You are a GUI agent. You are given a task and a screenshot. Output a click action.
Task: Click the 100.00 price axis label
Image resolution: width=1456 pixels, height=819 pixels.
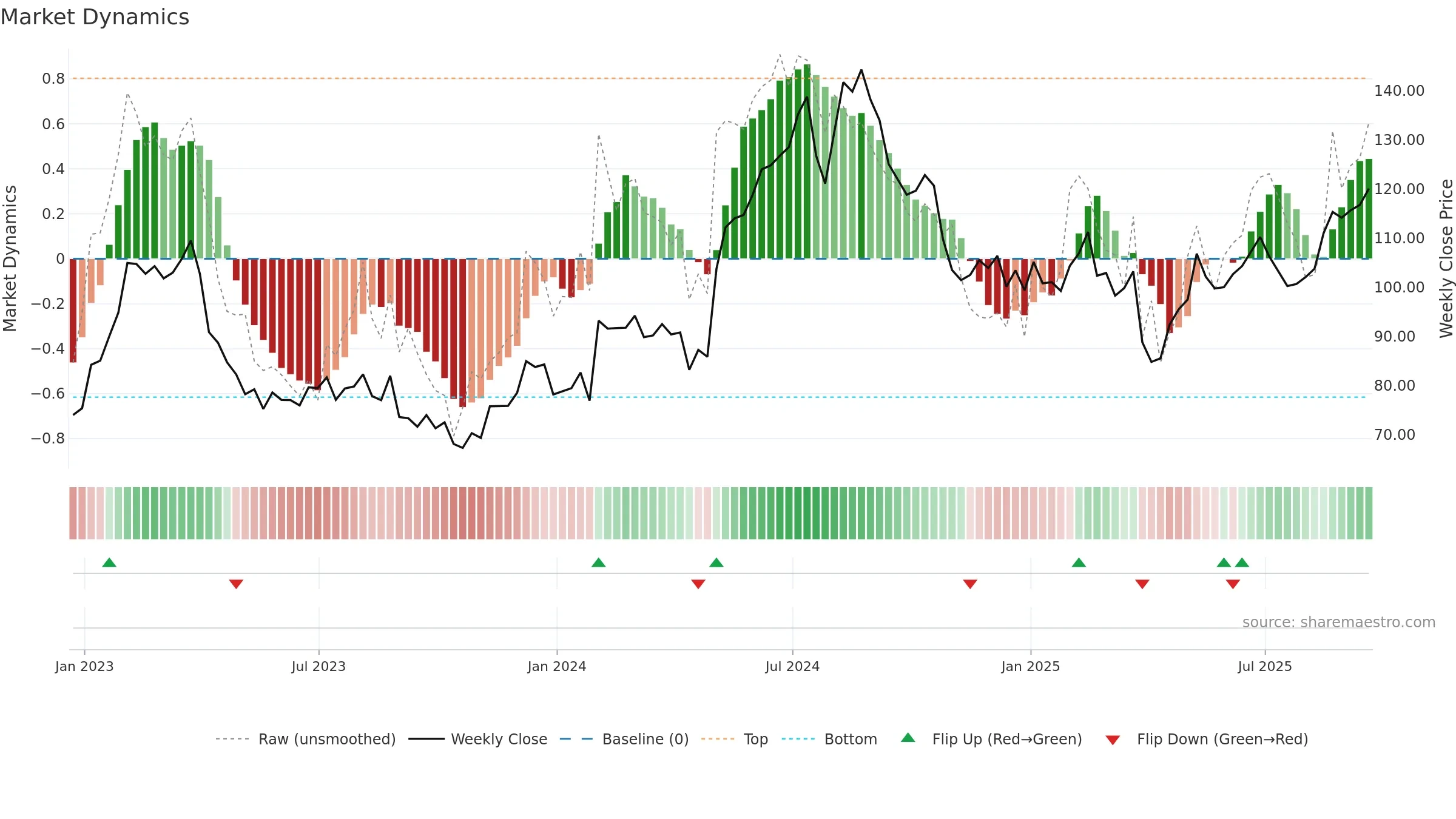tap(1400, 288)
